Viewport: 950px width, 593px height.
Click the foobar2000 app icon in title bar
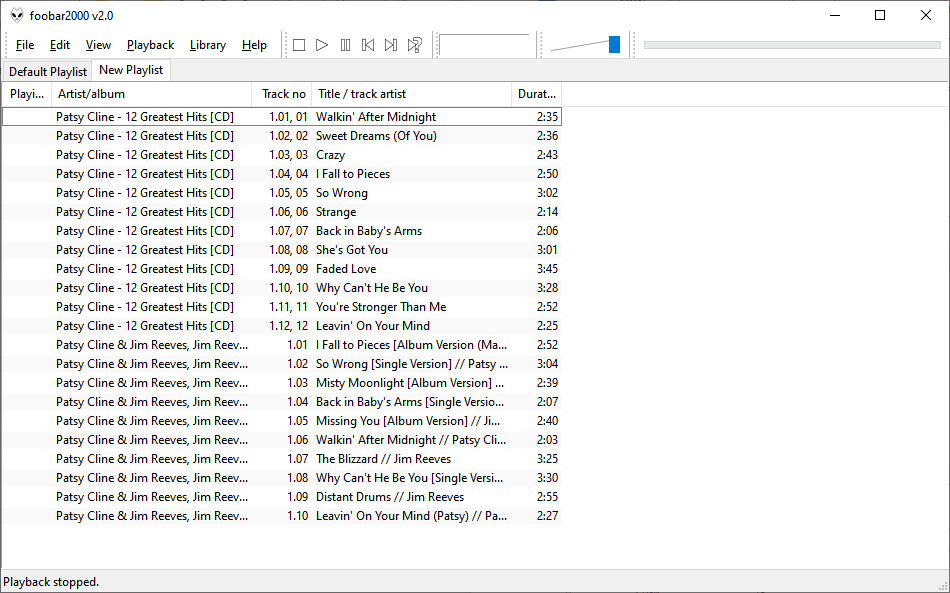coord(17,15)
